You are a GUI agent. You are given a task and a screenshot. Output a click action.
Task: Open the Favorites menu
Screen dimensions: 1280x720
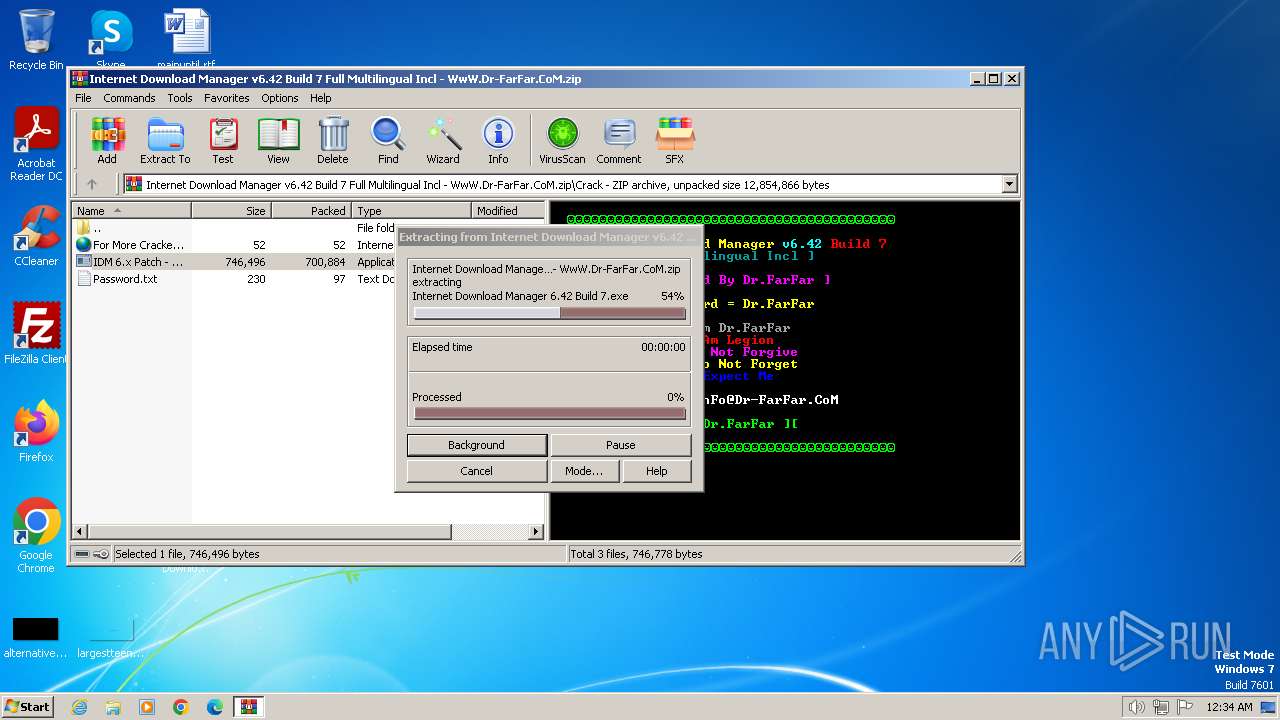[227, 98]
